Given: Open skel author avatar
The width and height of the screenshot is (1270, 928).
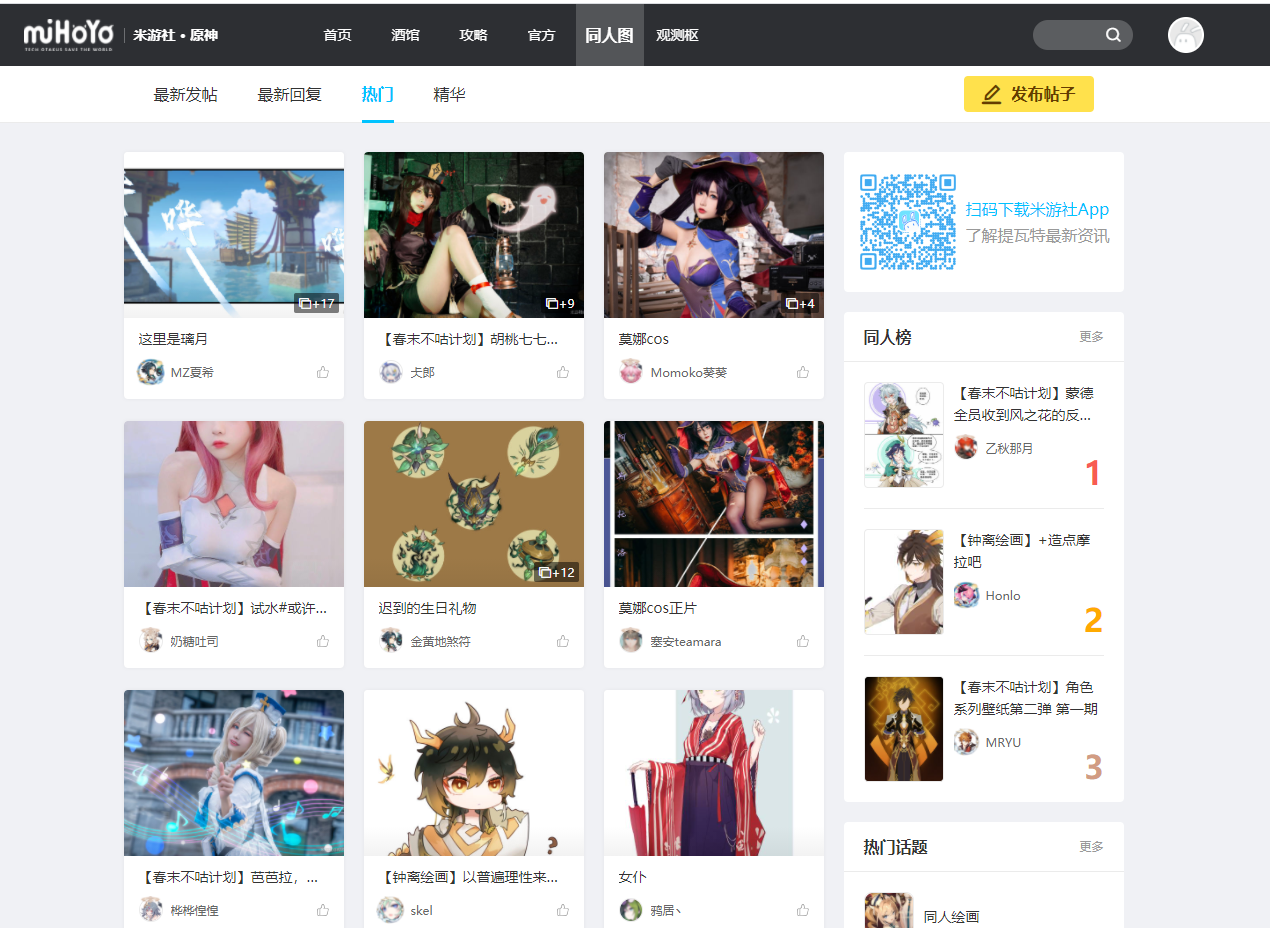Looking at the screenshot, I should point(390,910).
